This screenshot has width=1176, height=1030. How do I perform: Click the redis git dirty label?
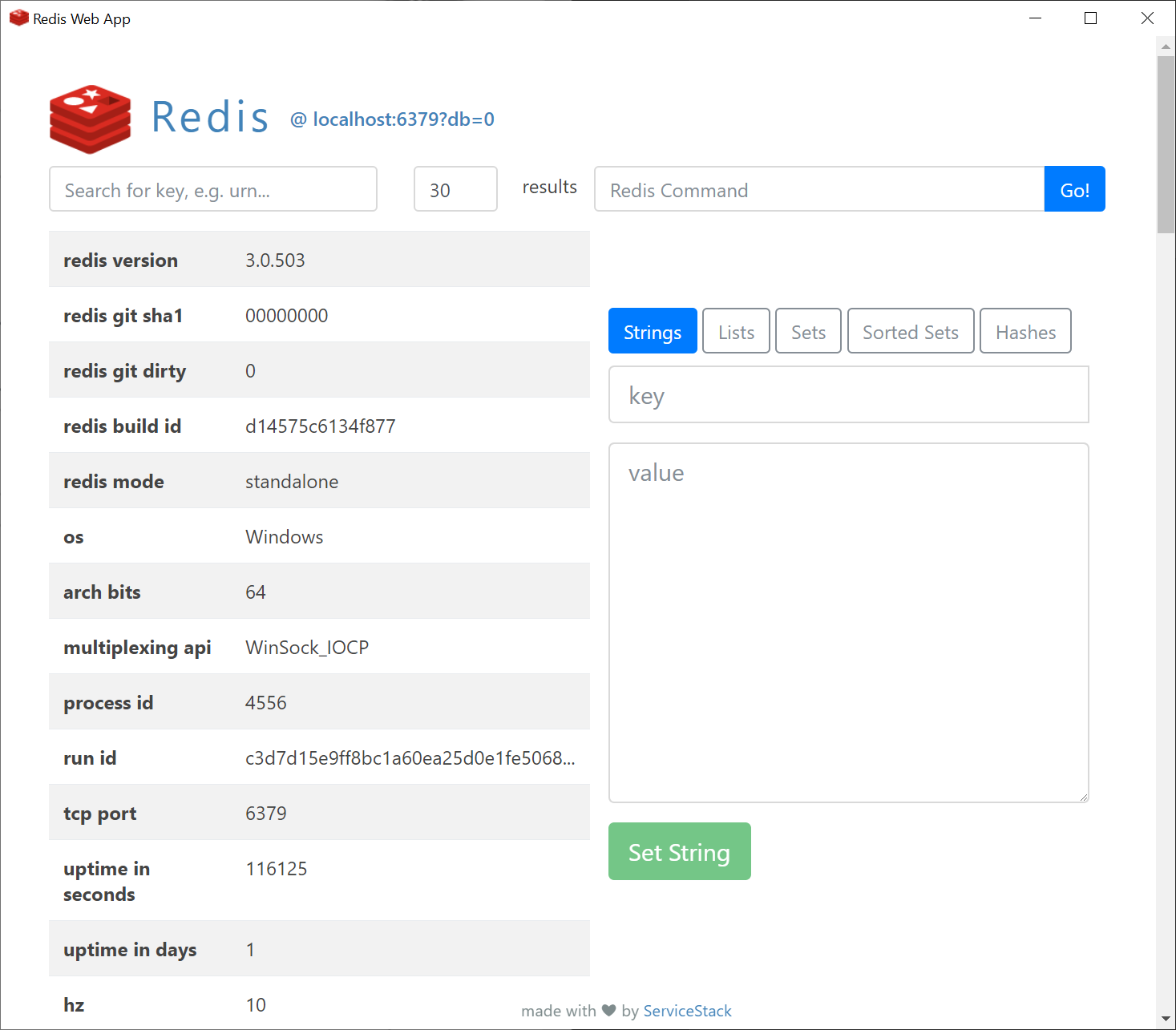pos(124,371)
